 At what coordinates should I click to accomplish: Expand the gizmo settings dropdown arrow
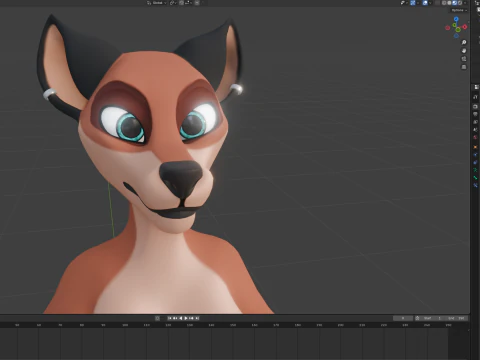pos(418,3)
